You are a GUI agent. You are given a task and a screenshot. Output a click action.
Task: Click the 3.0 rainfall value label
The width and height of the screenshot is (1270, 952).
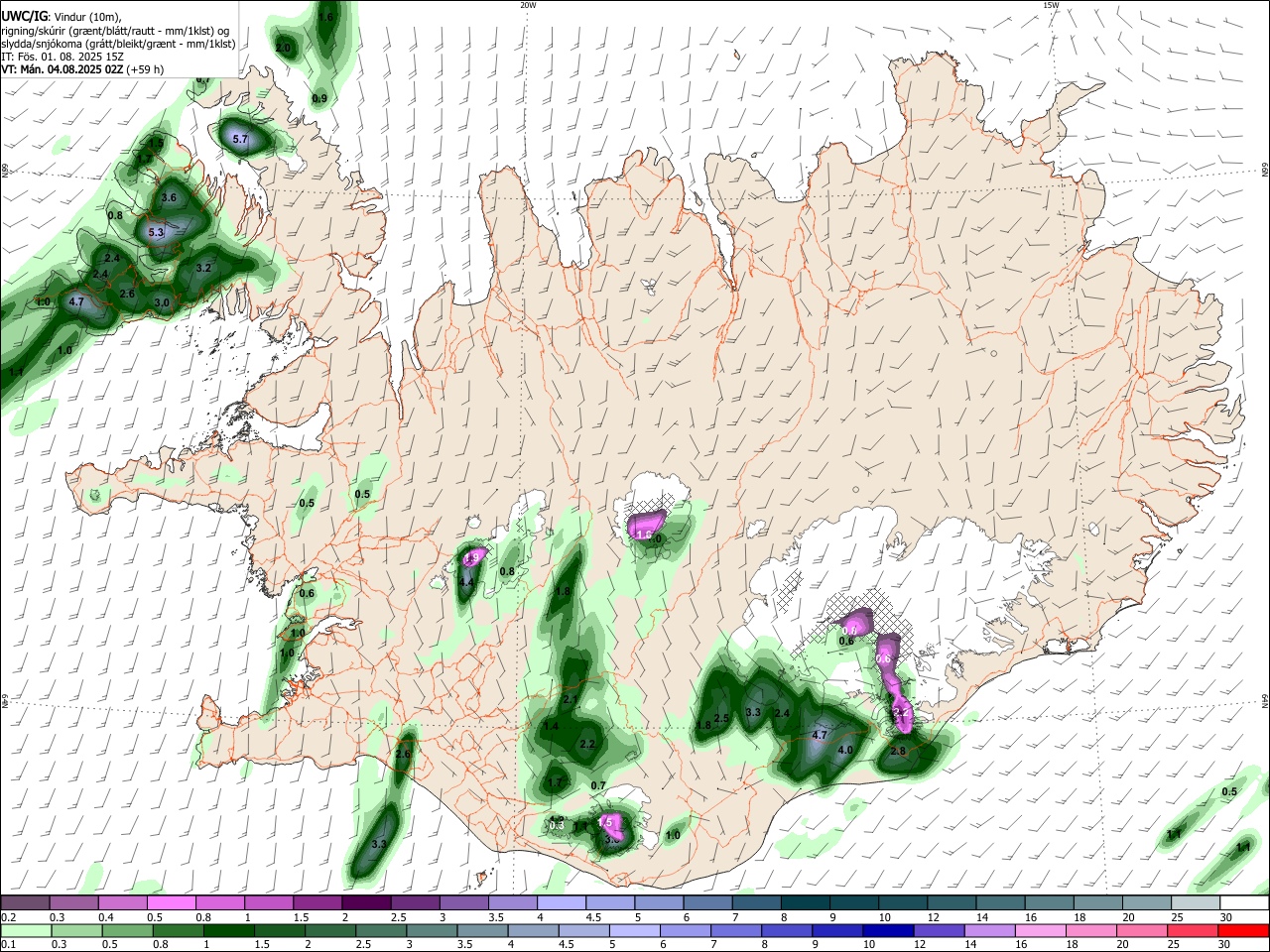[x=162, y=302]
